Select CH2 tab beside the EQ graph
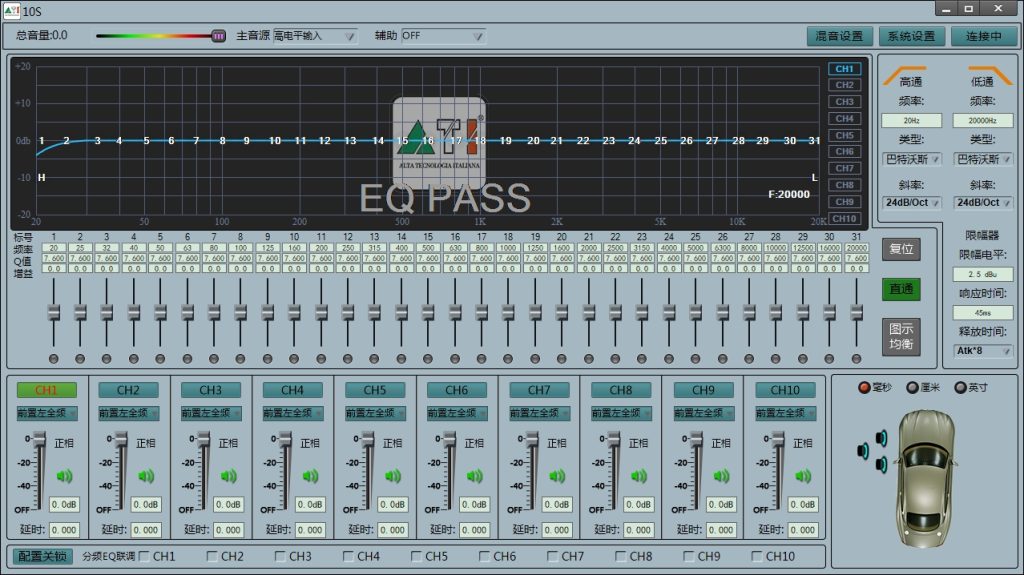 [844, 85]
